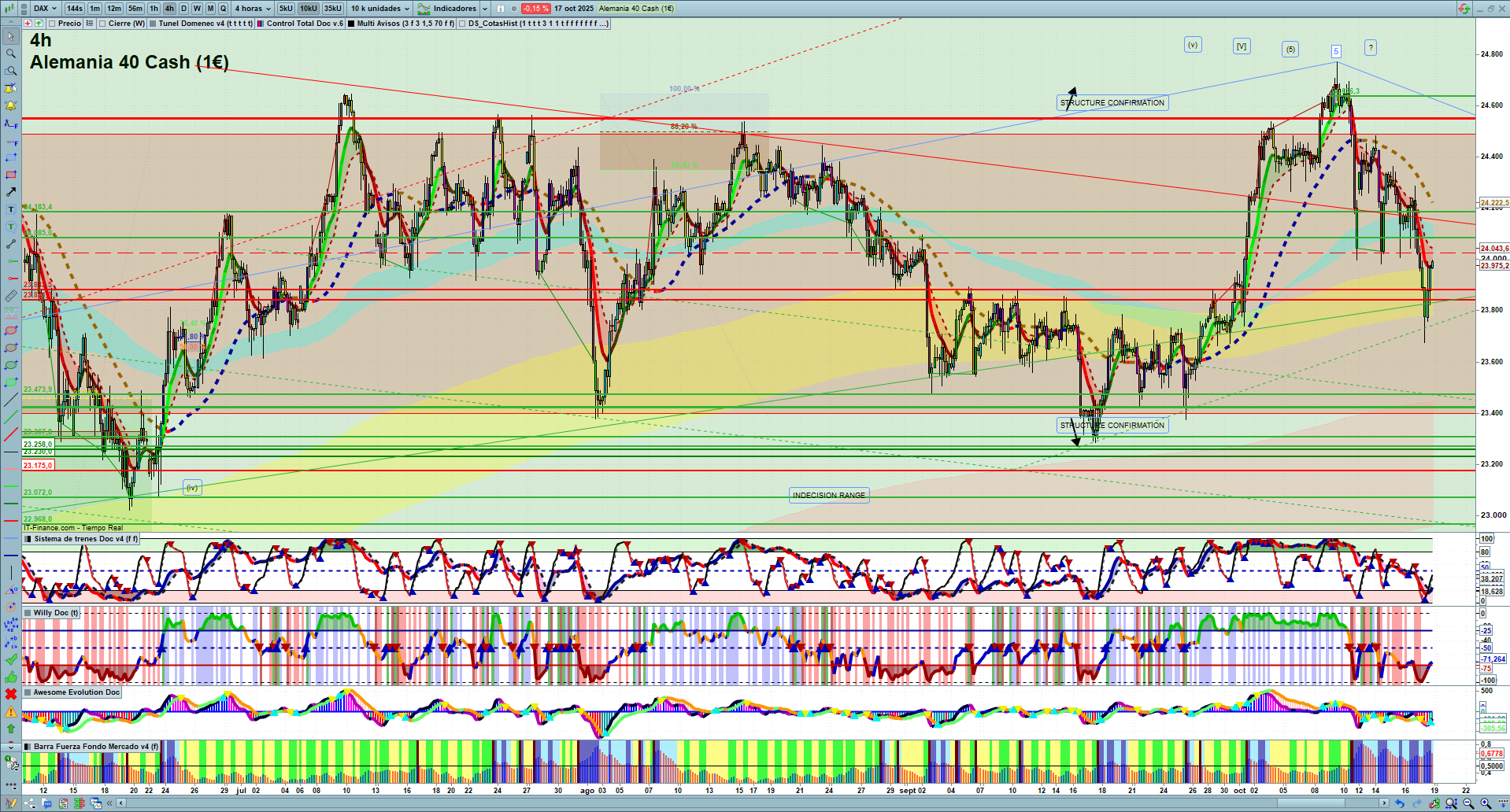1510x812 pixels.
Task: Select the 35kU units button
Action: click(x=333, y=9)
